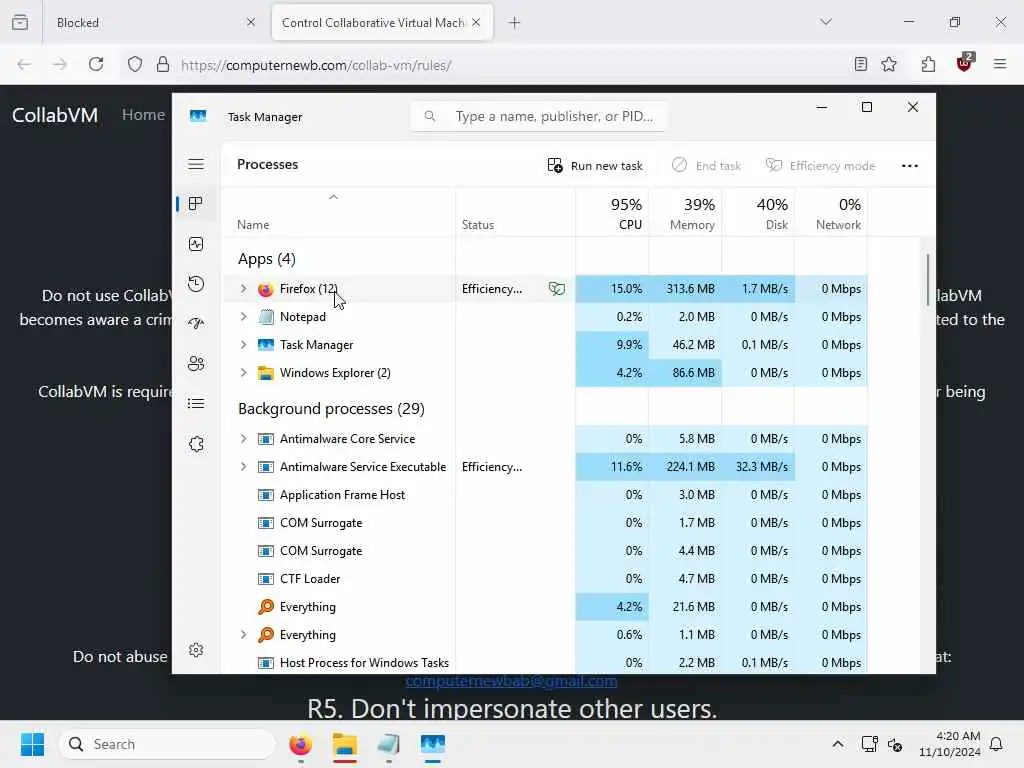Open the Notepad taskbar icon
1024x768 pixels.
point(389,744)
